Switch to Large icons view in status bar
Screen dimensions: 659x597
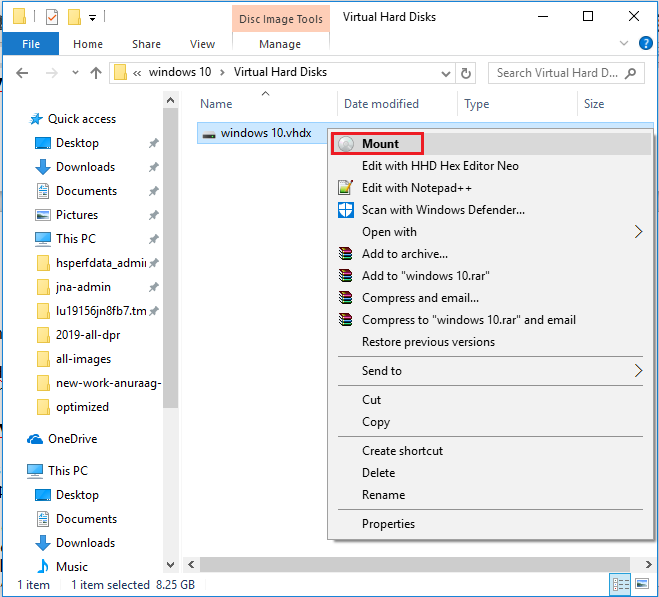pos(642,584)
